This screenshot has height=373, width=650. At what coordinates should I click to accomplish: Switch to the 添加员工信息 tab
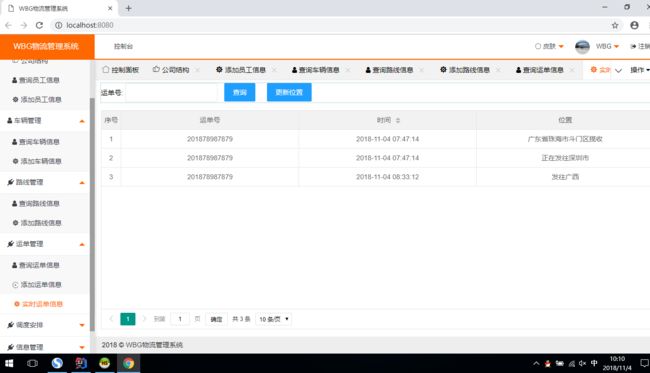[x=241, y=70]
